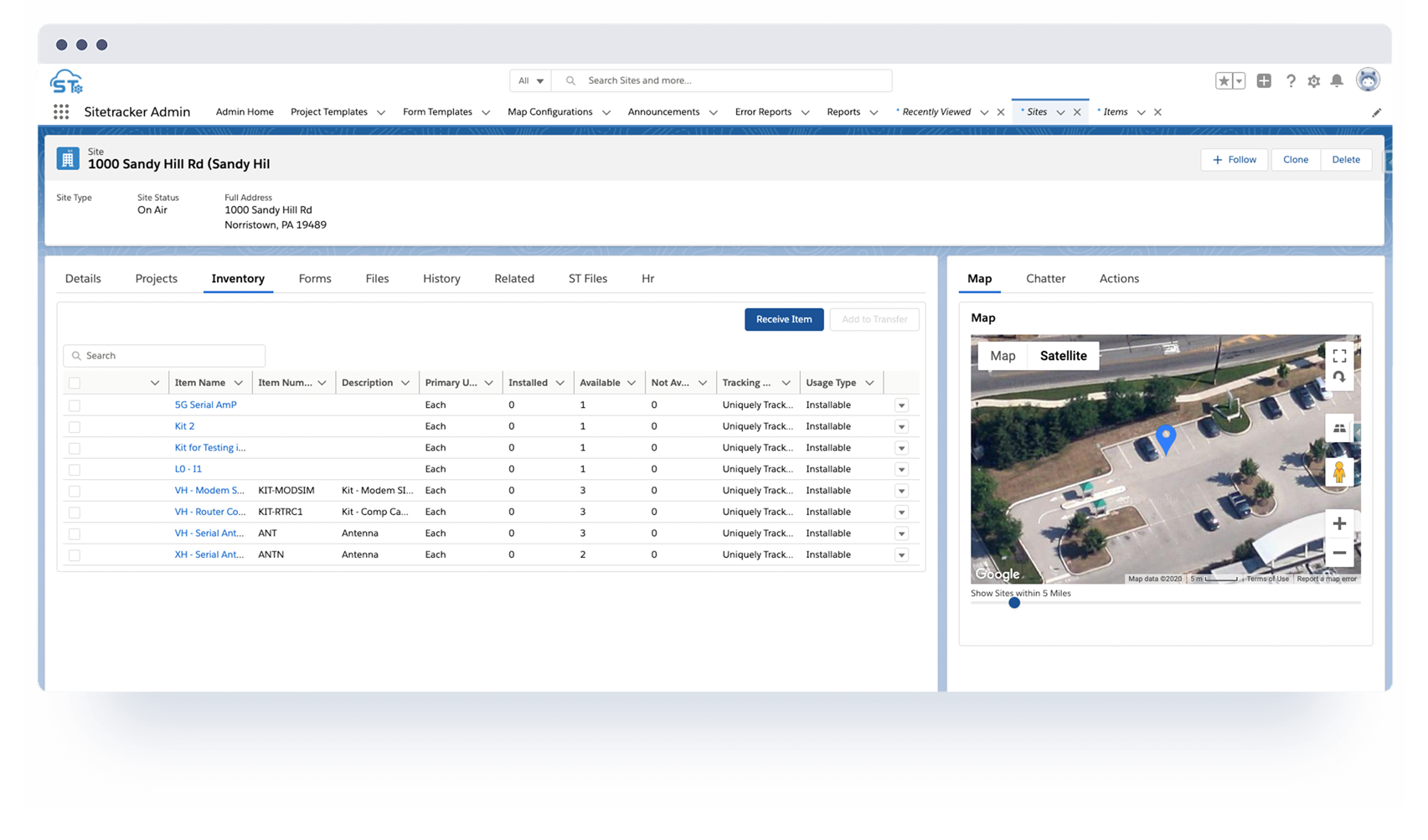Viewport: 1428px width, 840px height.
Task: Zoom out on the map
Action: pos(1339,553)
